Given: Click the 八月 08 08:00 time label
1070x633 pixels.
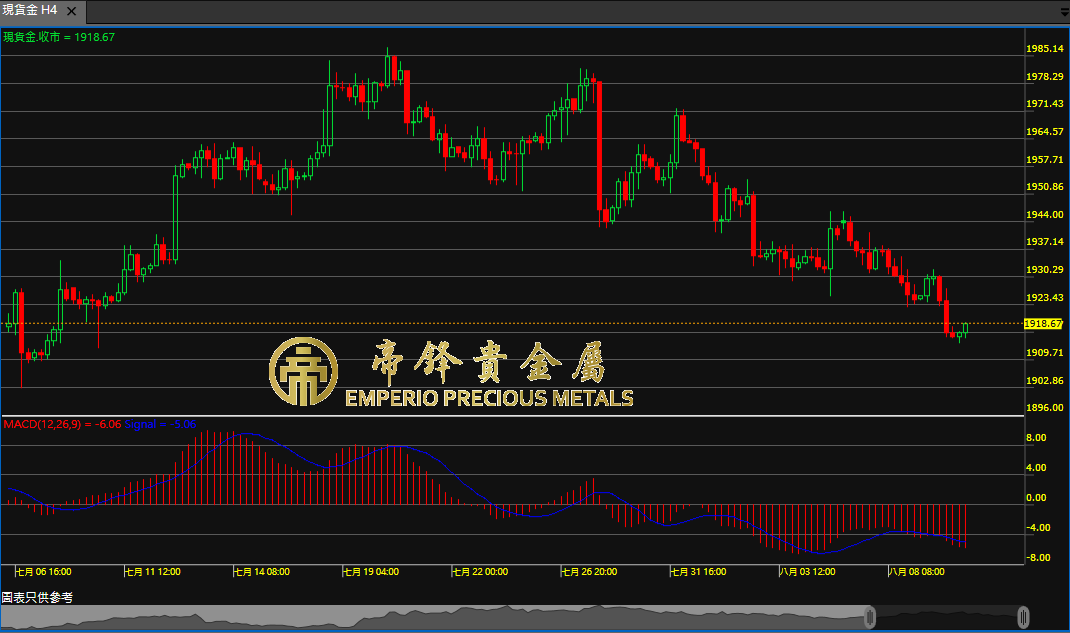Looking at the screenshot, I should (x=917, y=572).
